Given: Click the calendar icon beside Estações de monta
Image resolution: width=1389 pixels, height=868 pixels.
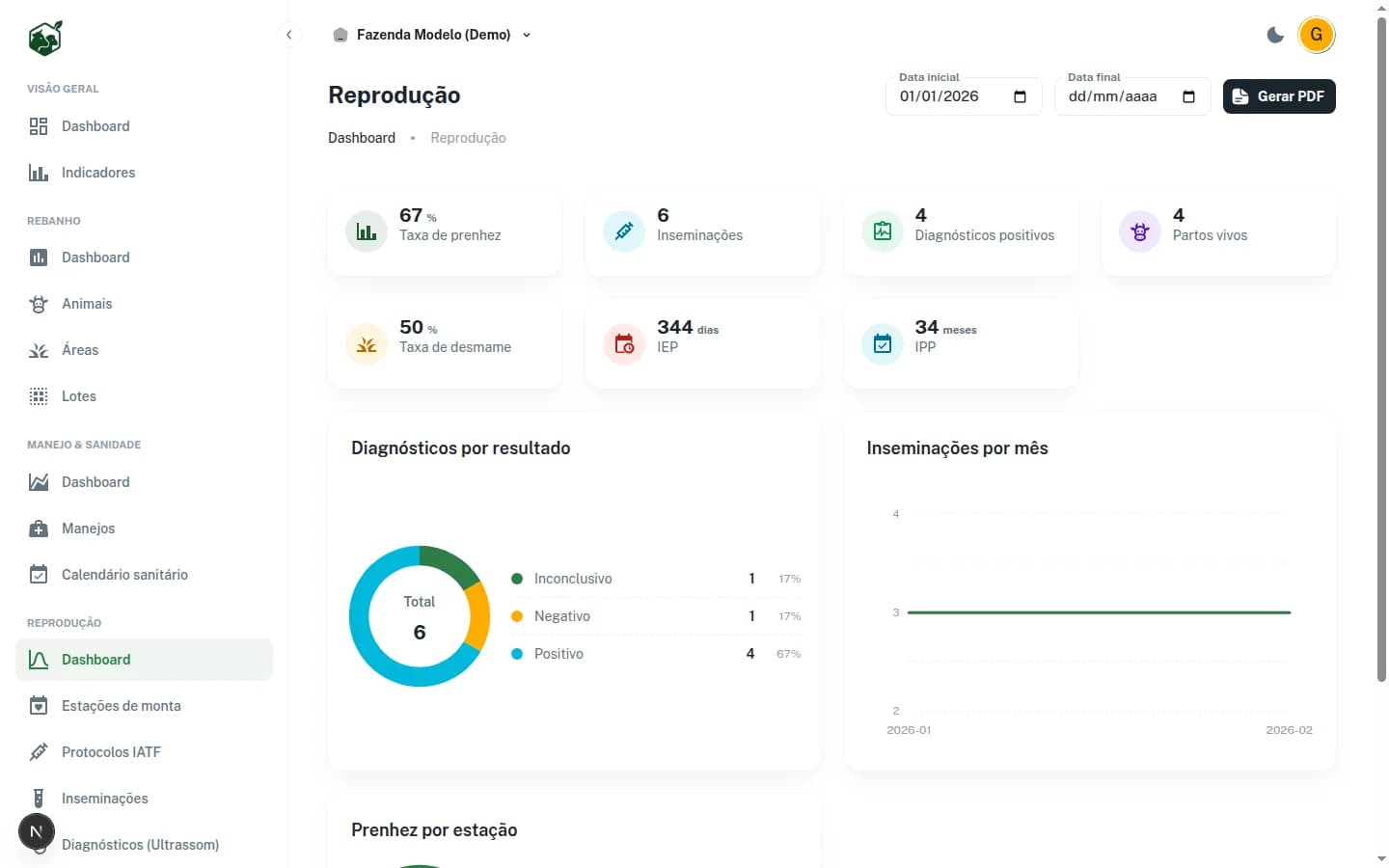Looking at the screenshot, I should pyautogui.click(x=39, y=706).
